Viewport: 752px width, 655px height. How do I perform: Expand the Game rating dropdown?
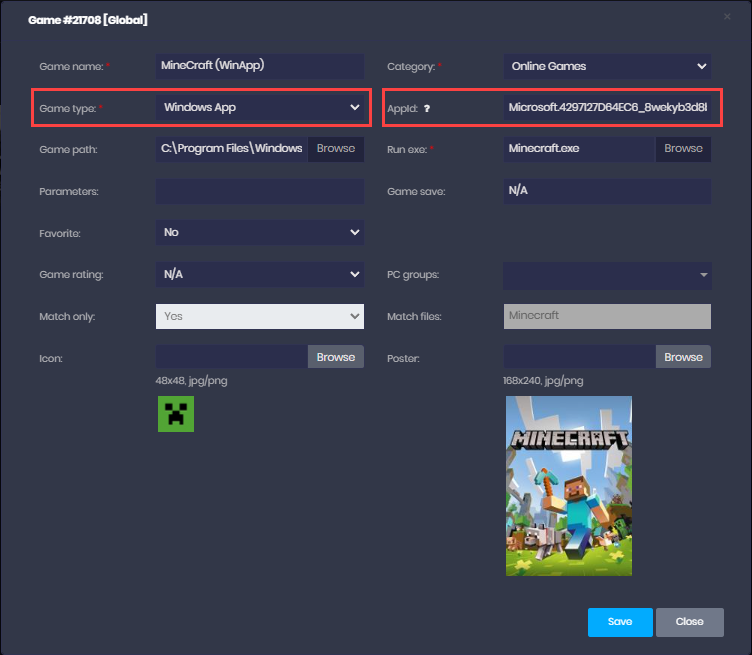pos(260,274)
